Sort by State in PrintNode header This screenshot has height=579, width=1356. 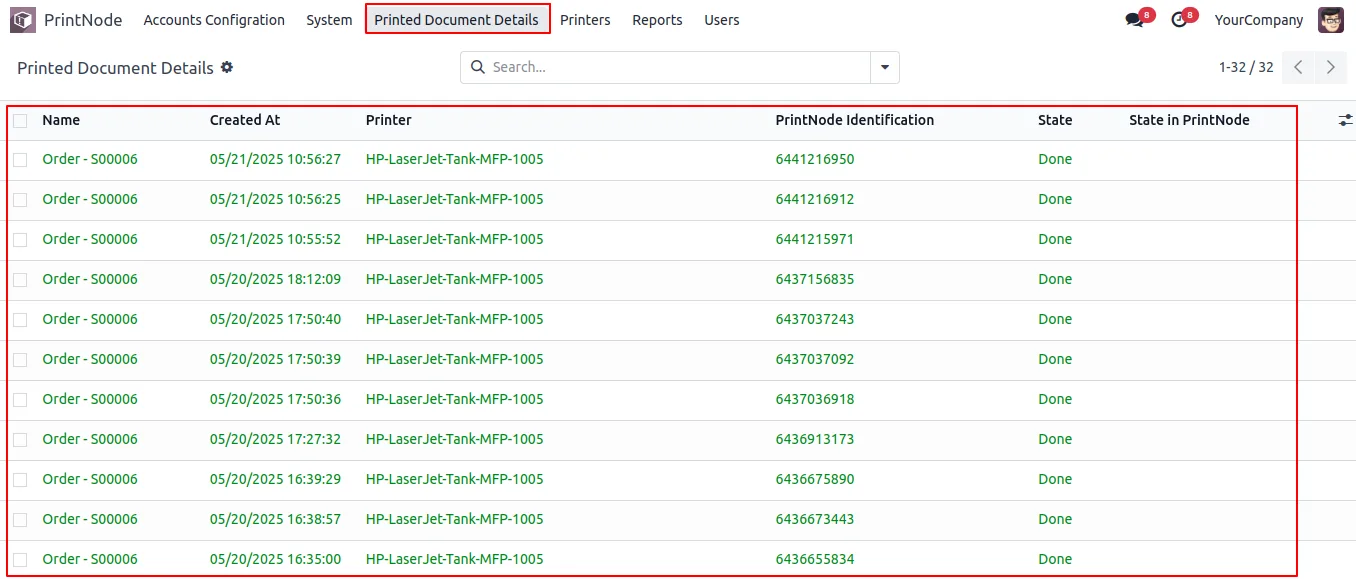click(1189, 120)
